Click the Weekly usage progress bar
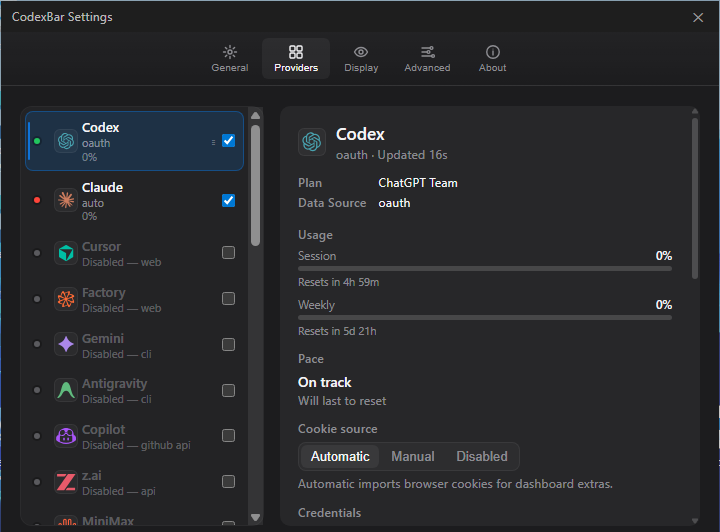Viewport: 720px width, 532px height. click(485, 318)
